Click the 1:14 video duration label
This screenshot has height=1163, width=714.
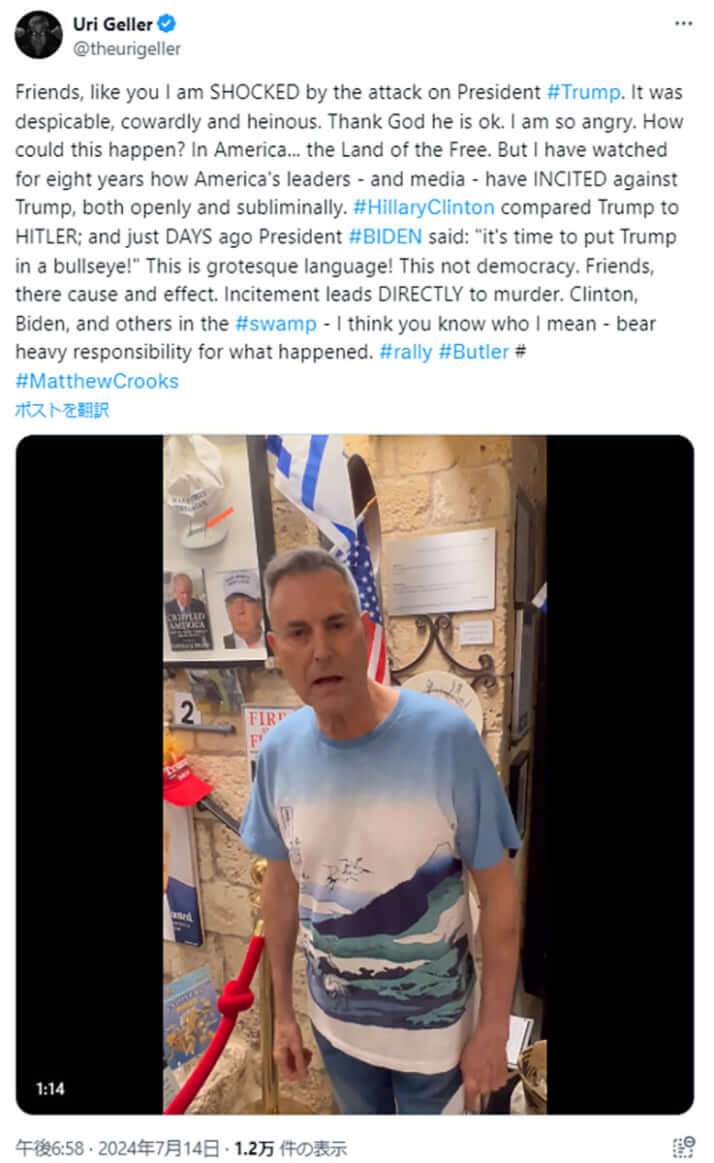tap(50, 1089)
